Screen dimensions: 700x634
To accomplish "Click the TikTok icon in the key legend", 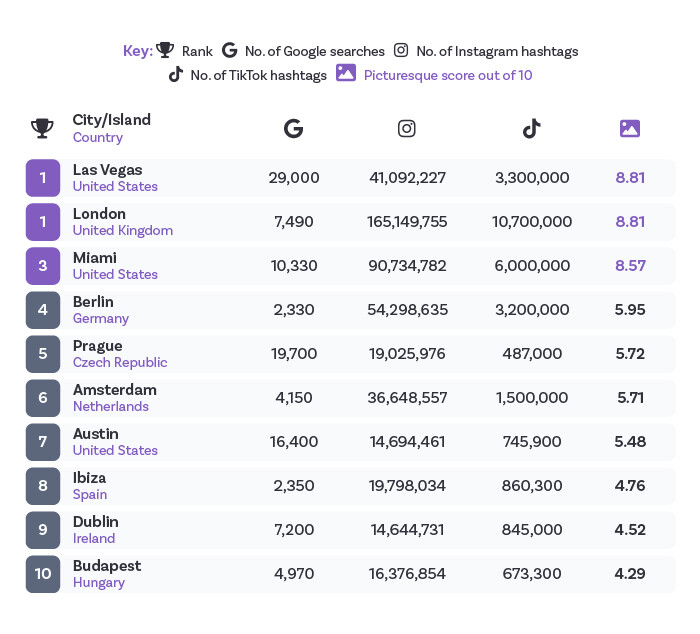I will click(x=175, y=74).
